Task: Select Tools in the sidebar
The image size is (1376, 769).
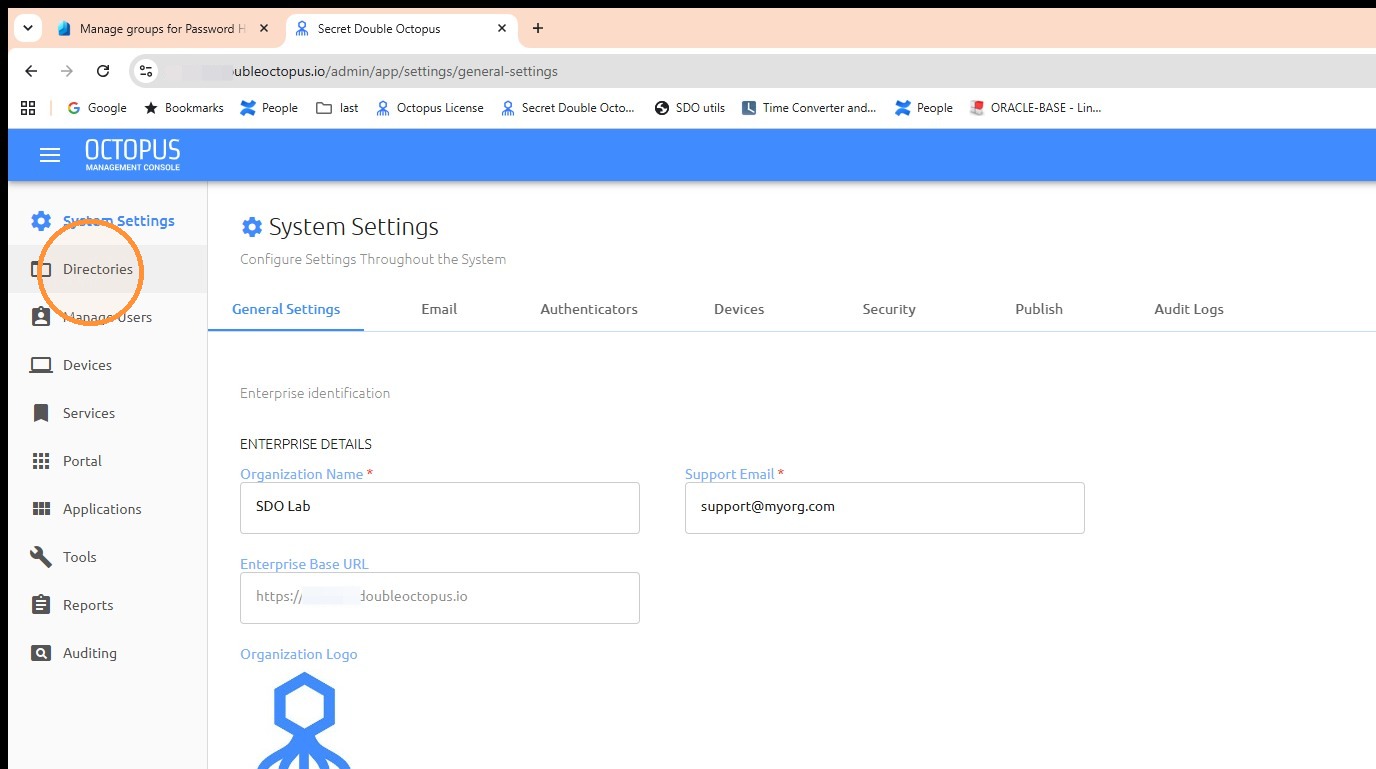Action: tap(108, 557)
